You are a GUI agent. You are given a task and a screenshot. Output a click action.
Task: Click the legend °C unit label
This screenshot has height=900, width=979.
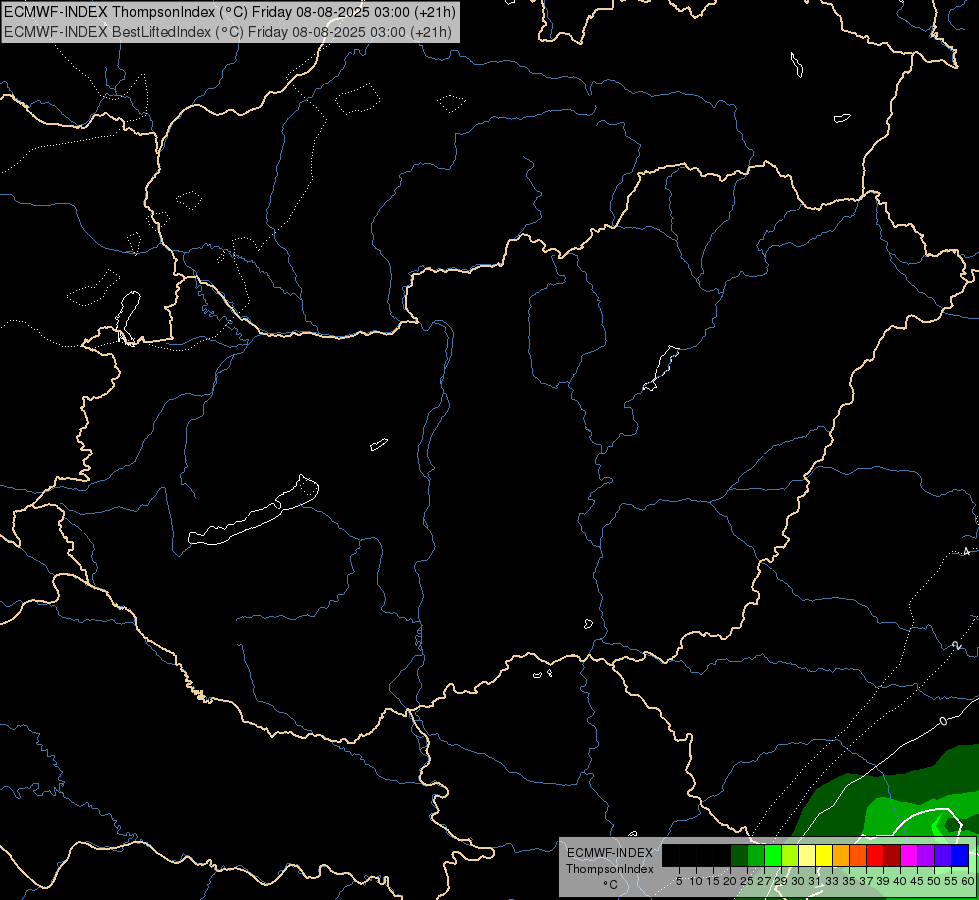(x=610, y=884)
